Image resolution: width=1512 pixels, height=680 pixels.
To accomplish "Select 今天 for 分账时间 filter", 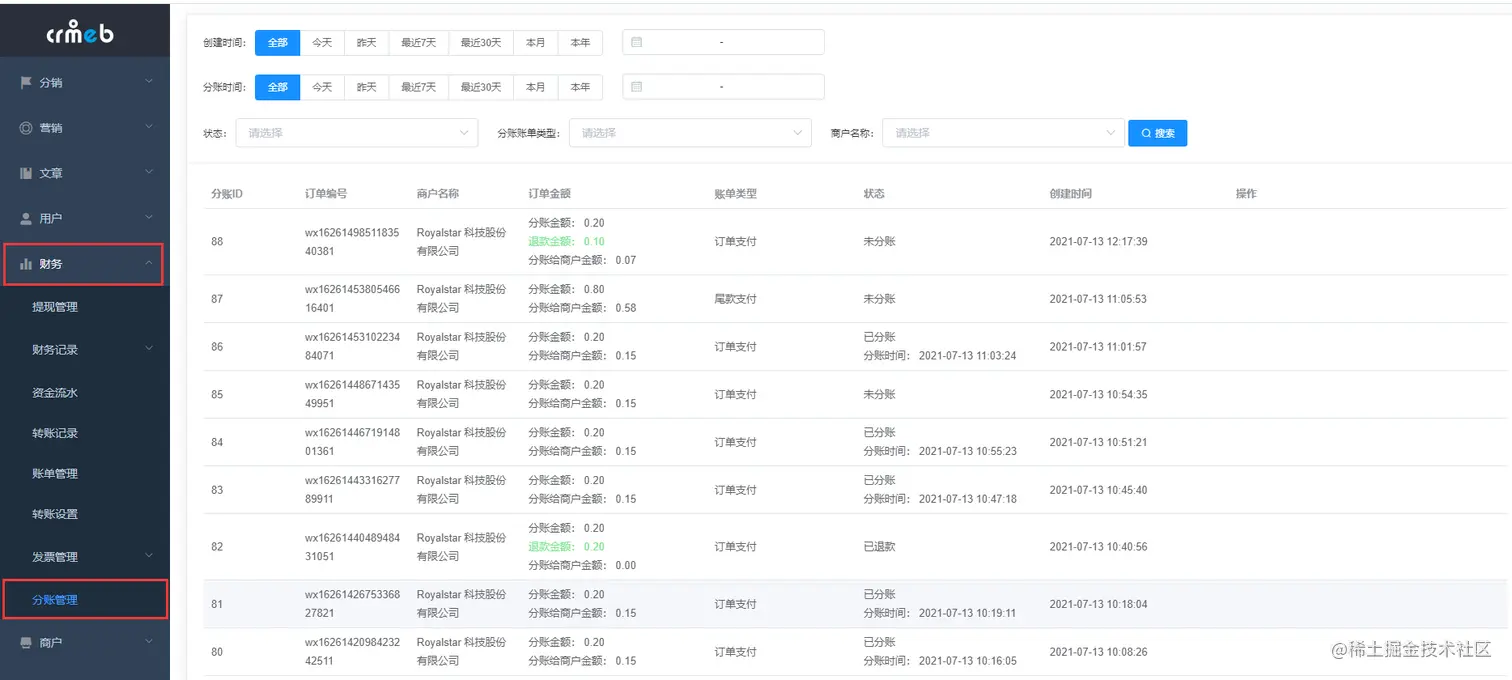I will point(322,87).
